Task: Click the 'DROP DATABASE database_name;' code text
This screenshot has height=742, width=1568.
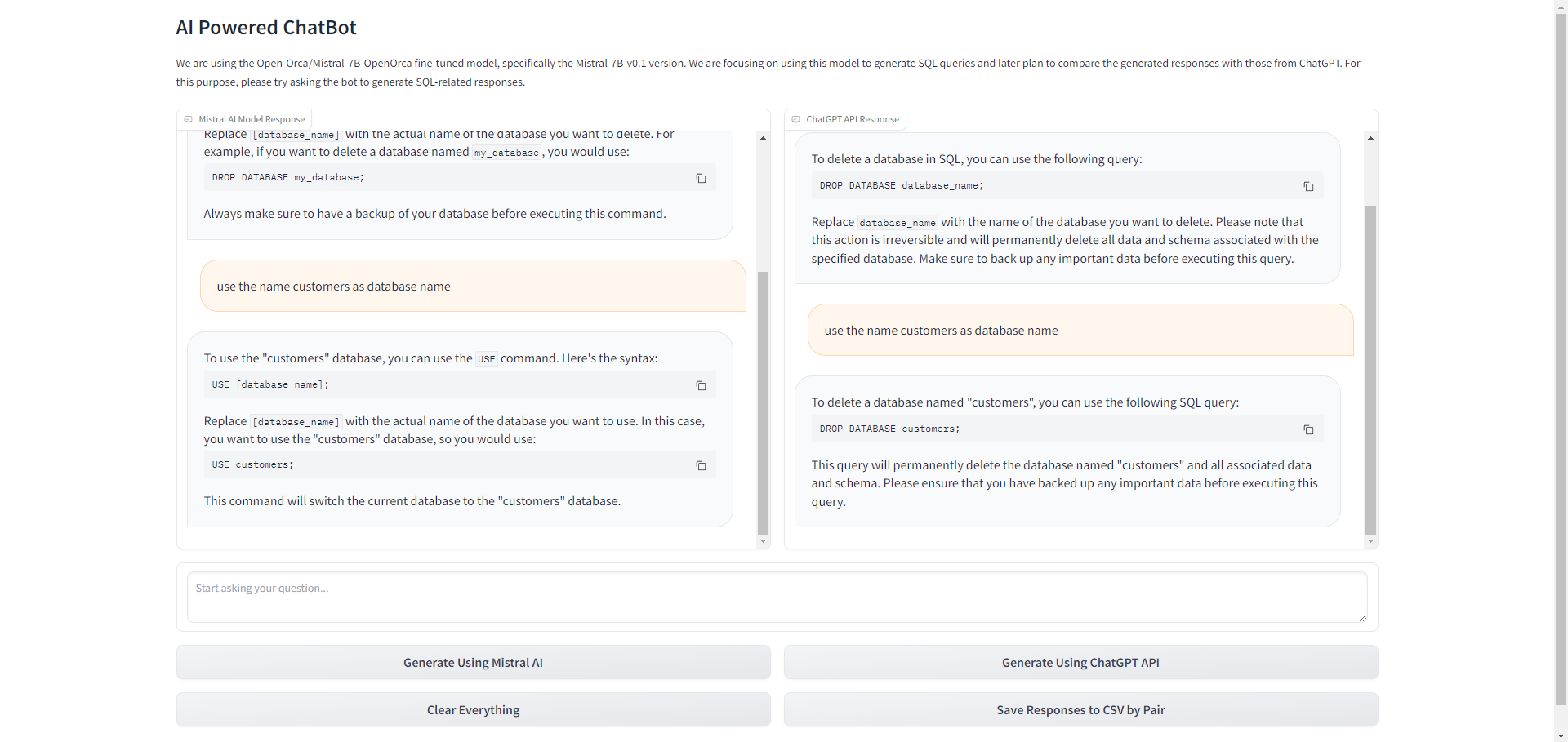Action: (902, 185)
